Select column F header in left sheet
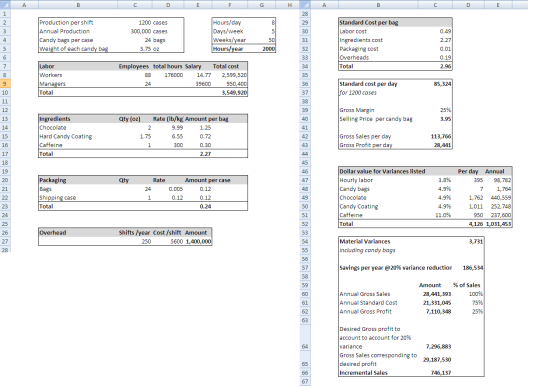This screenshot has width=560, height=387. click(x=230, y=5)
